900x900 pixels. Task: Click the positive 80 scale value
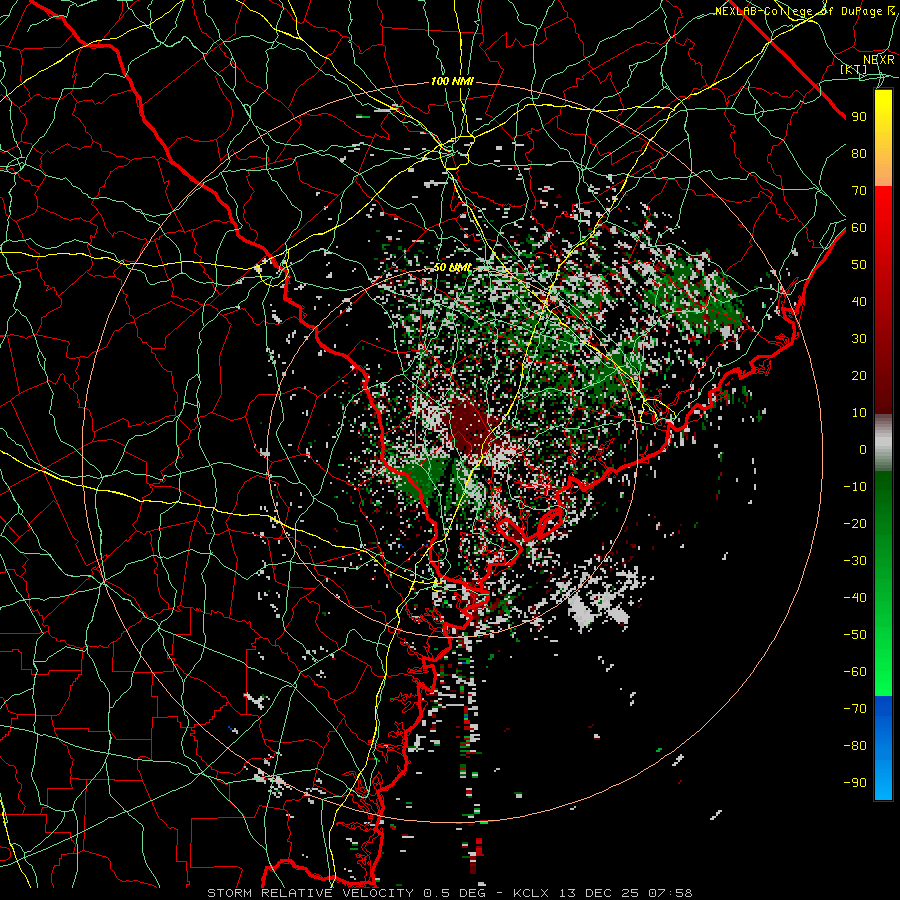(859, 154)
